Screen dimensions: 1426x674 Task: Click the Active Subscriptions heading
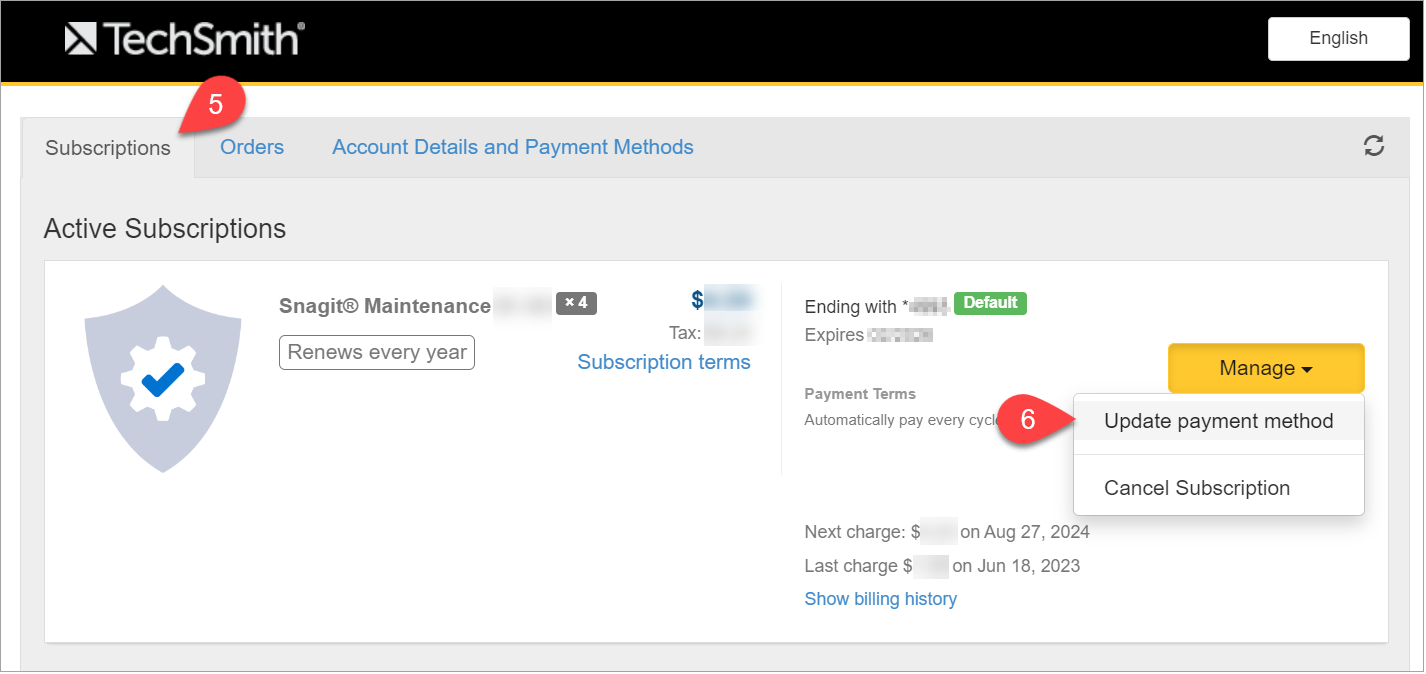pos(164,228)
